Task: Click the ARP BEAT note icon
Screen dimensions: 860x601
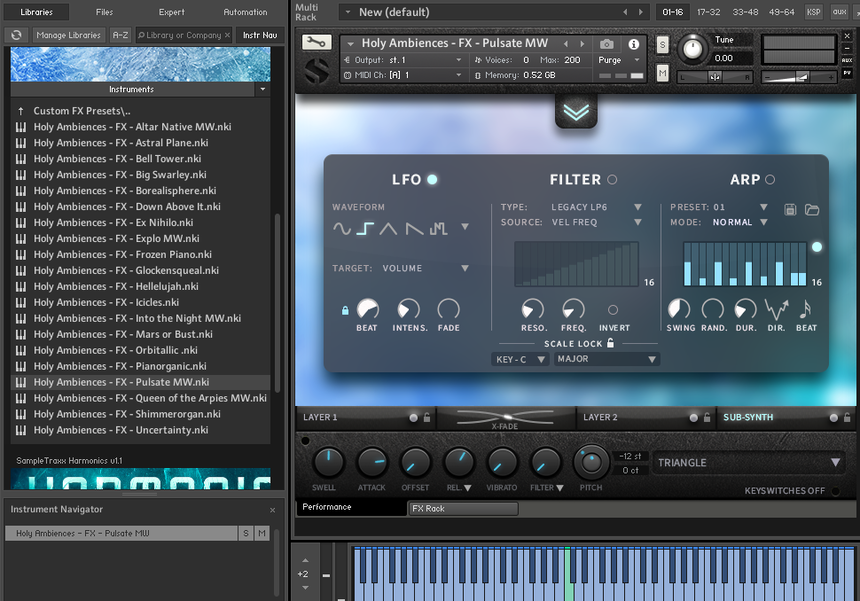Action: (x=805, y=309)
